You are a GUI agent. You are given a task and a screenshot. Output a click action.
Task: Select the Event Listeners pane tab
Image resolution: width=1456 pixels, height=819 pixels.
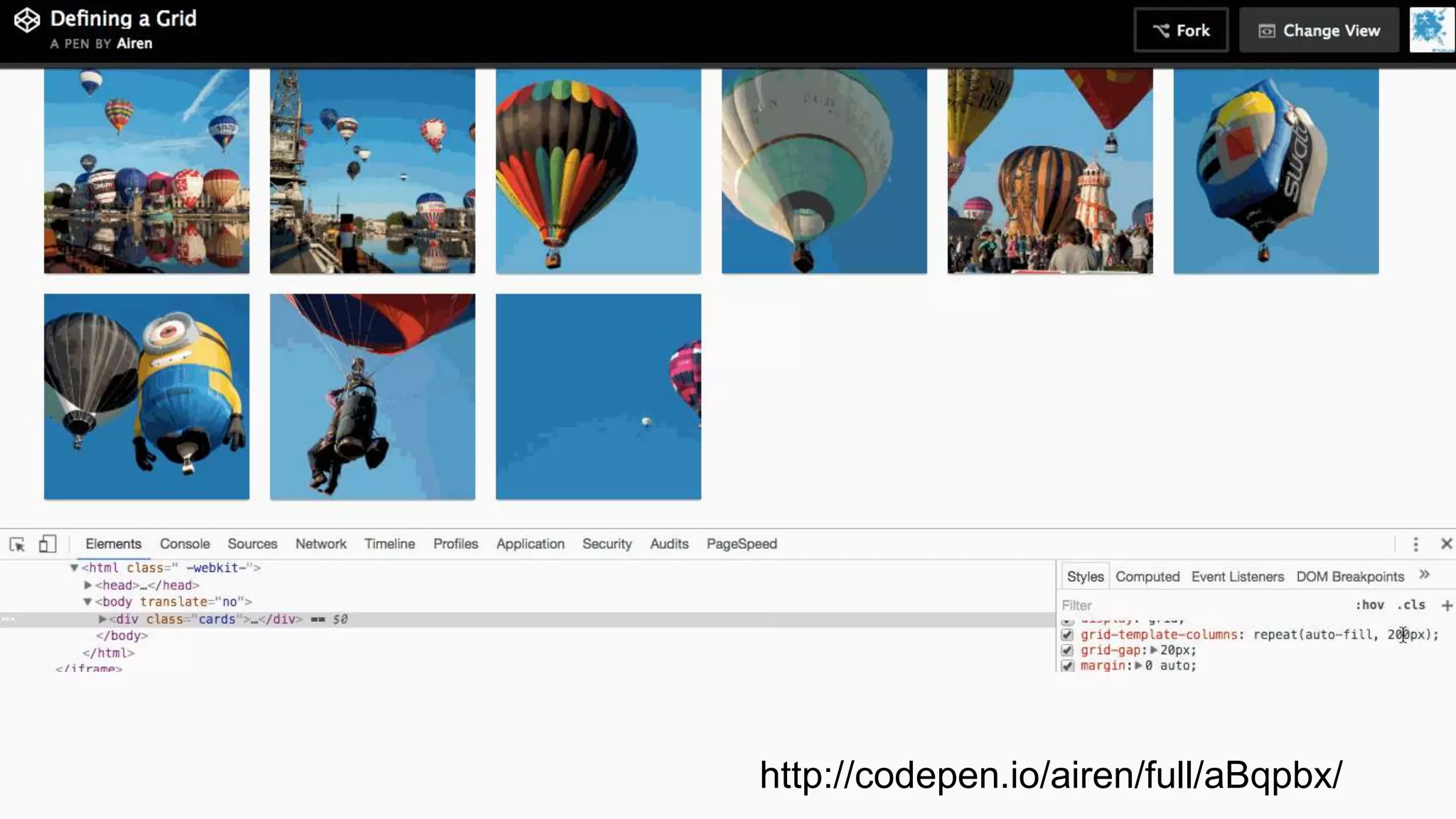click(1238, 577)
